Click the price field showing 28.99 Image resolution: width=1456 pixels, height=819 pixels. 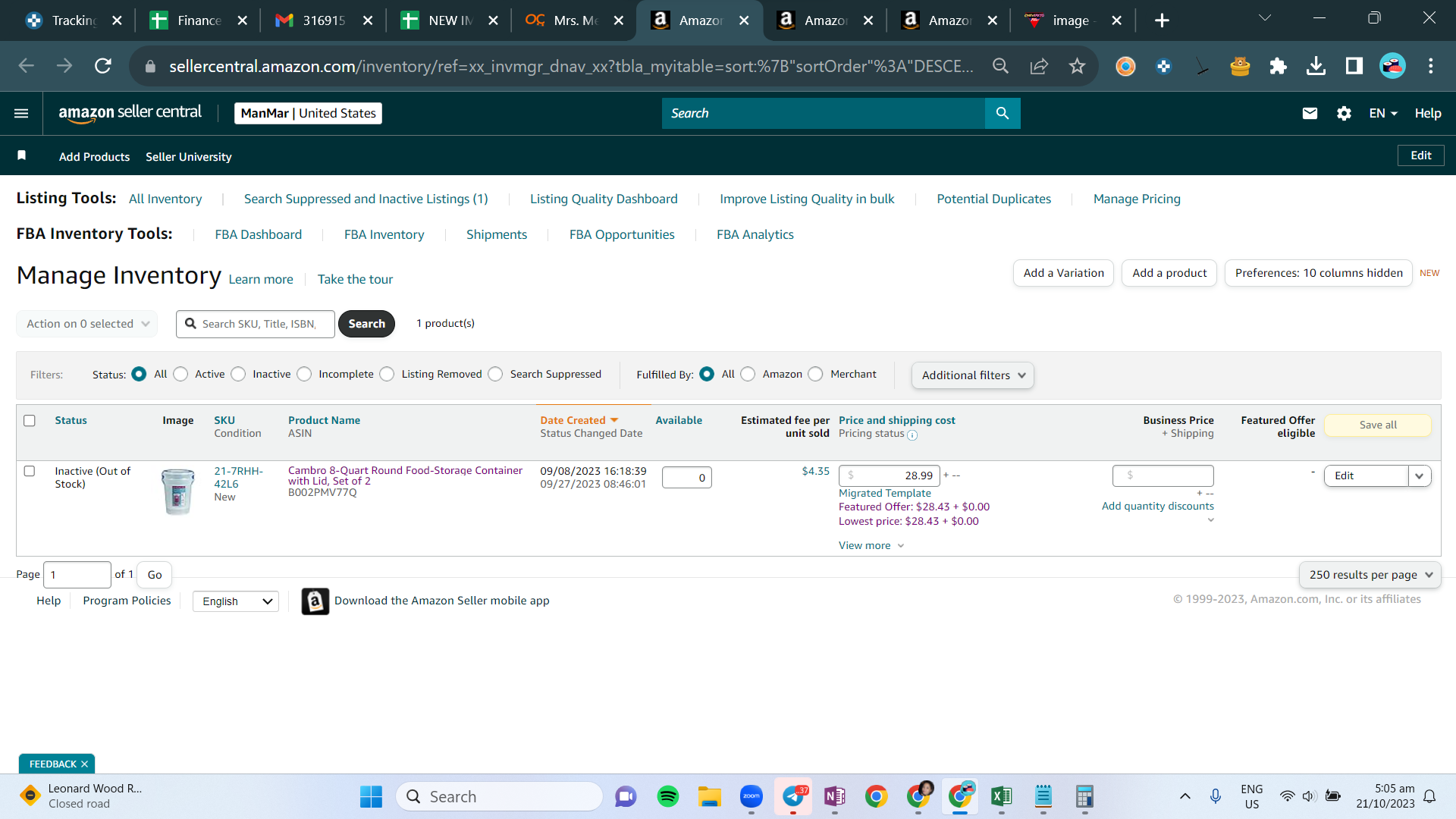coord(890,476)
